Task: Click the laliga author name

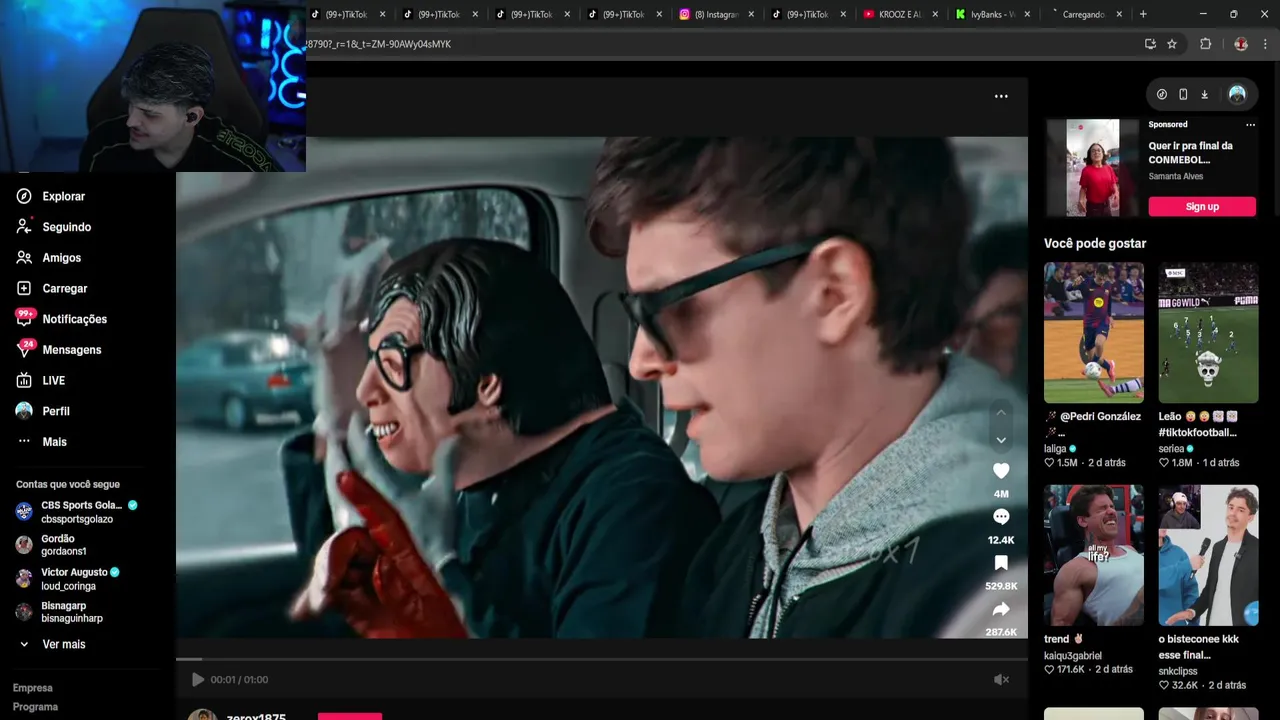Action: [1056, 449]
